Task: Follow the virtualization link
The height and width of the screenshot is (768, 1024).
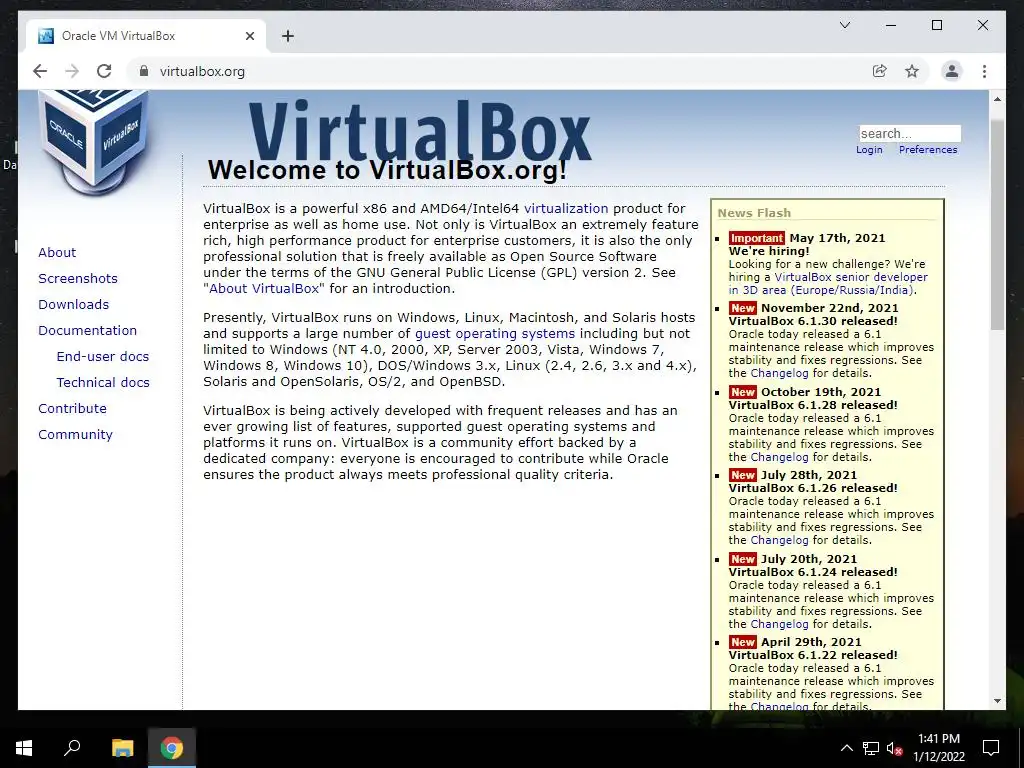Action: [x=566, y=208]
